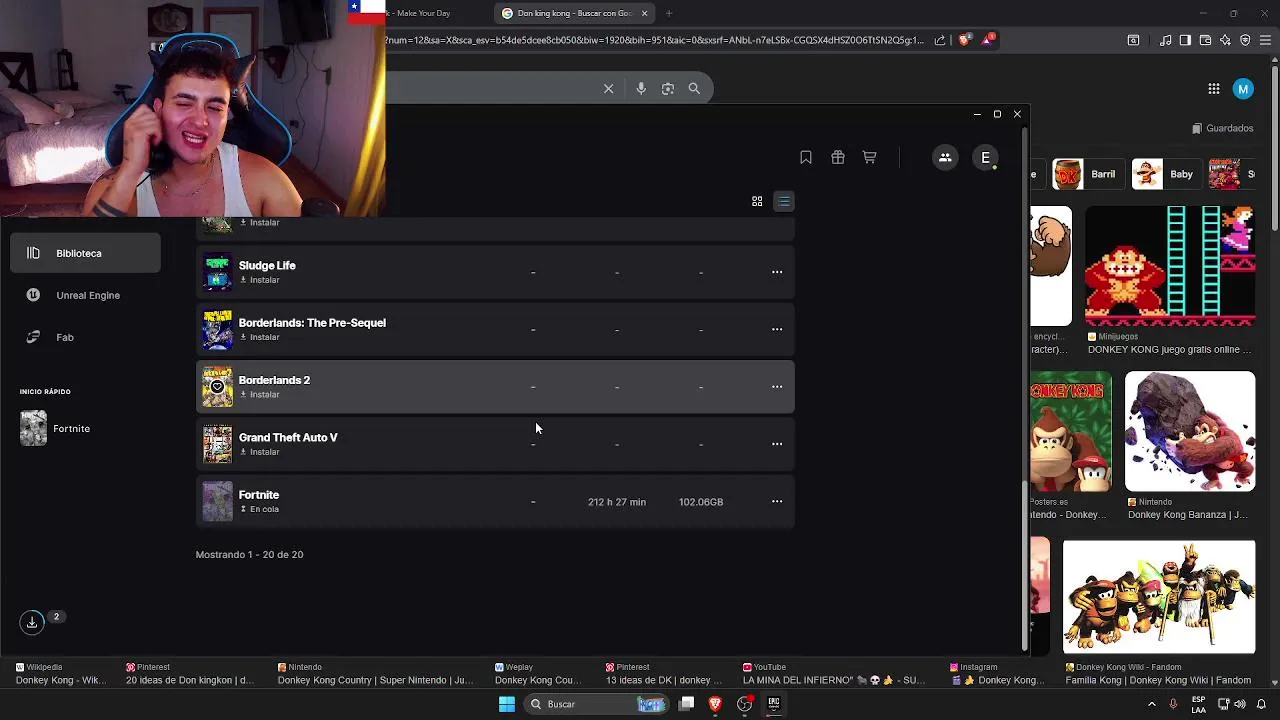Image resolution: width=1280 pixels, height=720 pixels.
Task: Open downloads icon in launcher sidebar
Action: pyautogui.click(x=32, y=622)
